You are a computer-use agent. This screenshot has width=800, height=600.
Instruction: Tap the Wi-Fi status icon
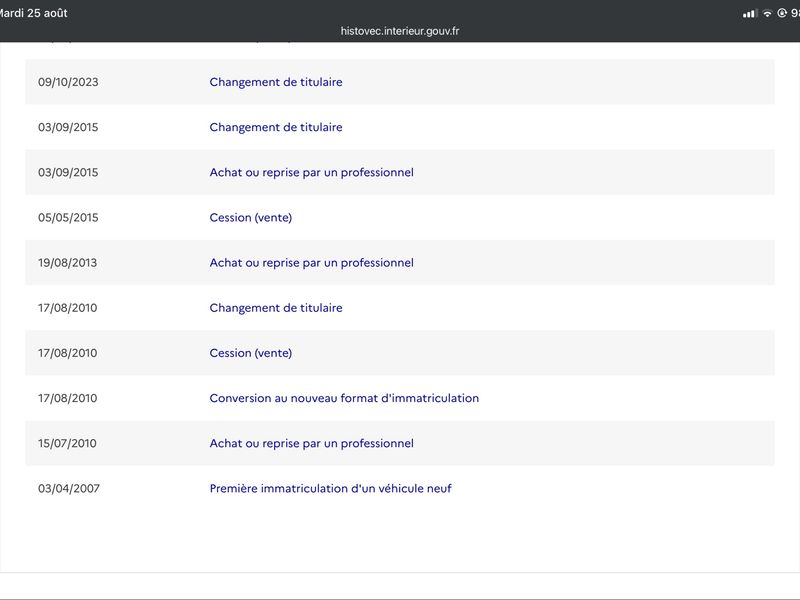coord(767,13)
